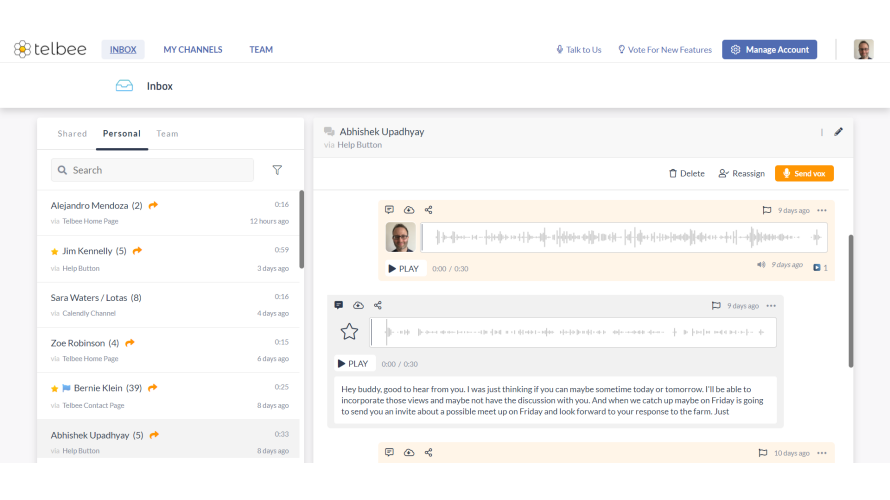The height and width of the screenshot is (500, 890).
Task: Click the pencil edit icon beside Abhishek Upadhyay
Action: click(x=838, y=131)
